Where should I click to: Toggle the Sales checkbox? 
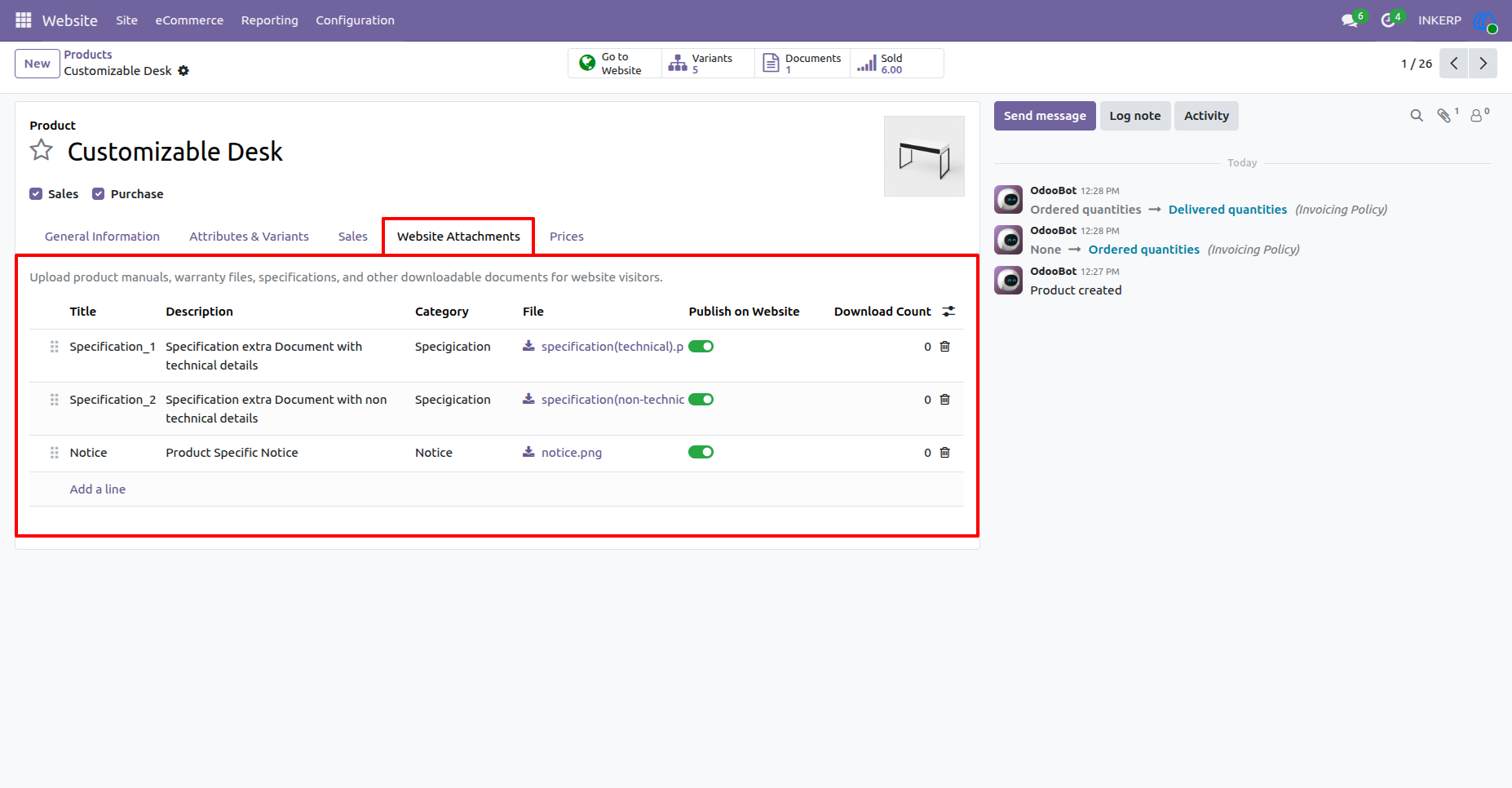(x=36, y=193)
